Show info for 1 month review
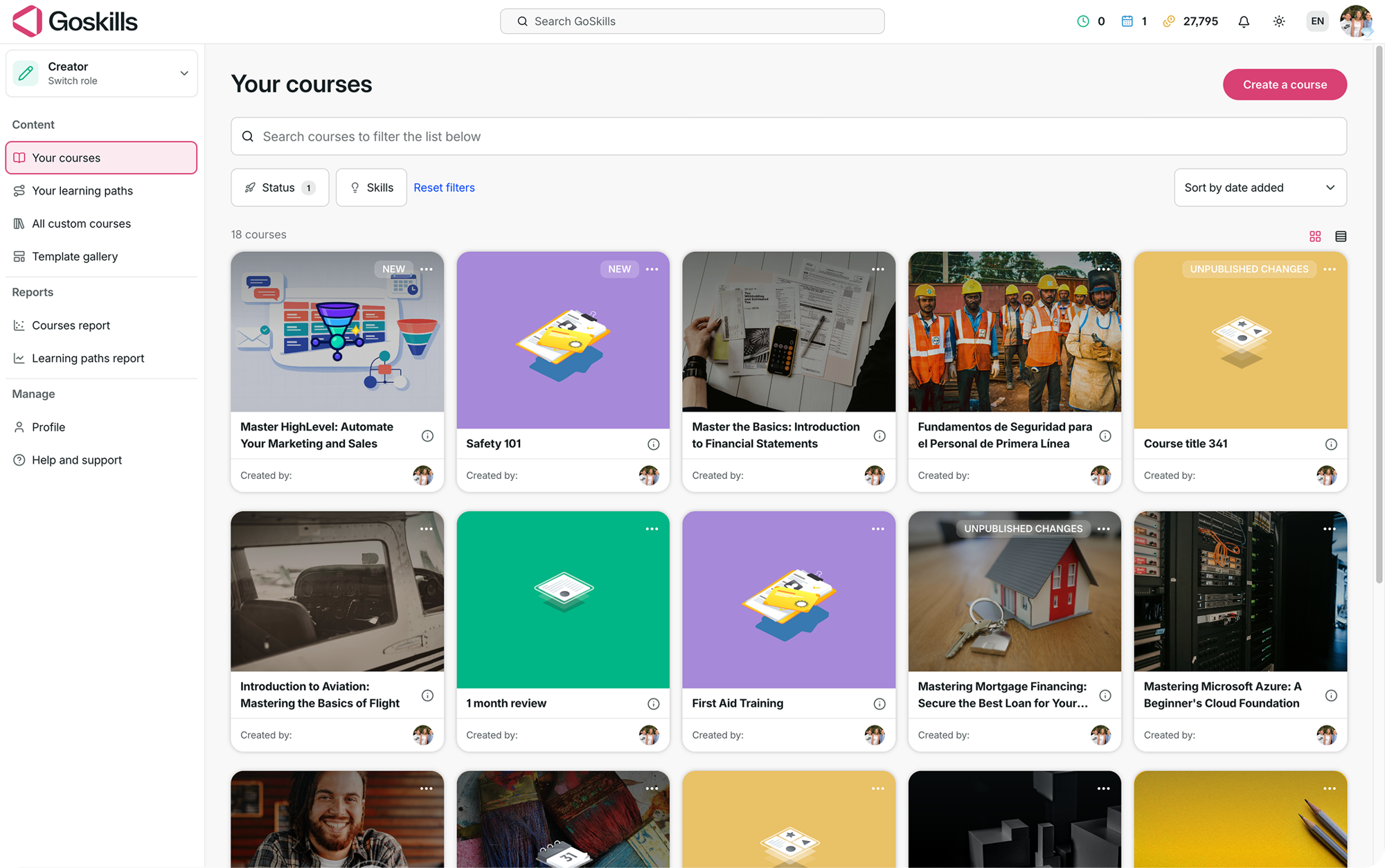1385x868 pixels. 653,703
